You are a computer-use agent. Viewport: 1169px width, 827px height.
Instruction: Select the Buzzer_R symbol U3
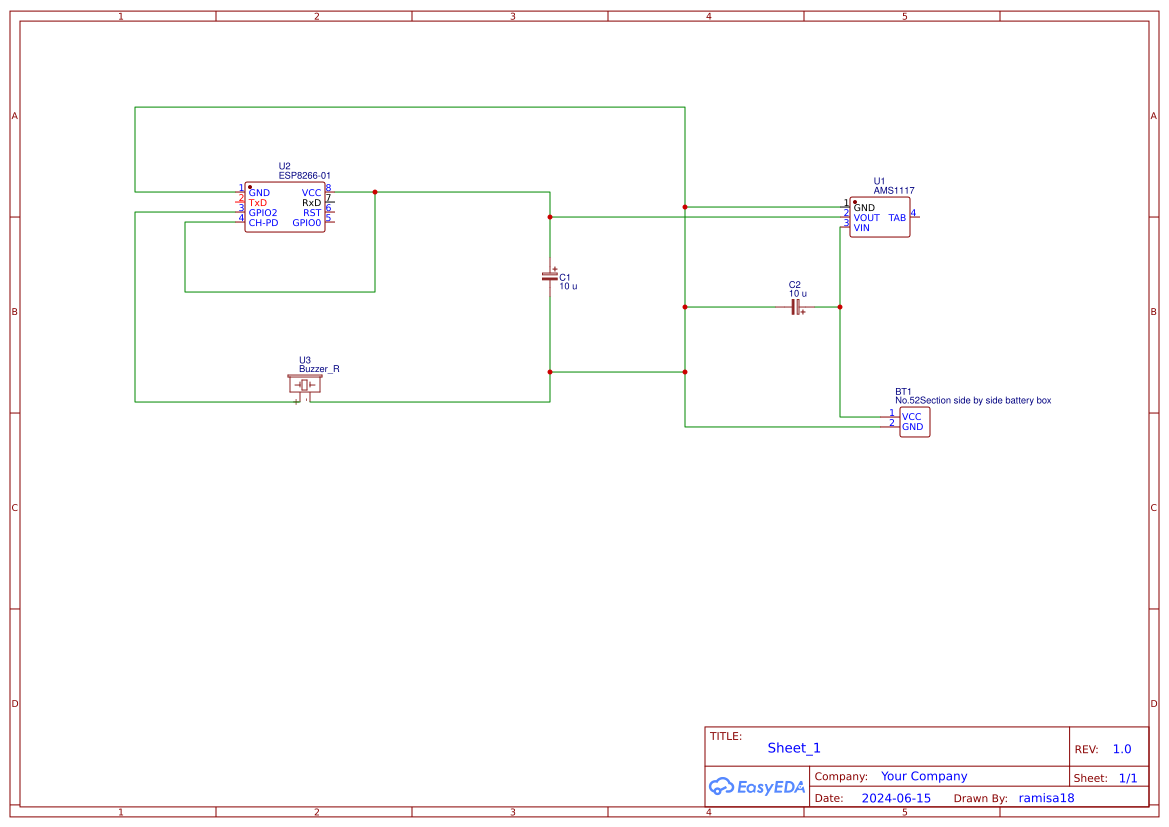click(305, 385)
